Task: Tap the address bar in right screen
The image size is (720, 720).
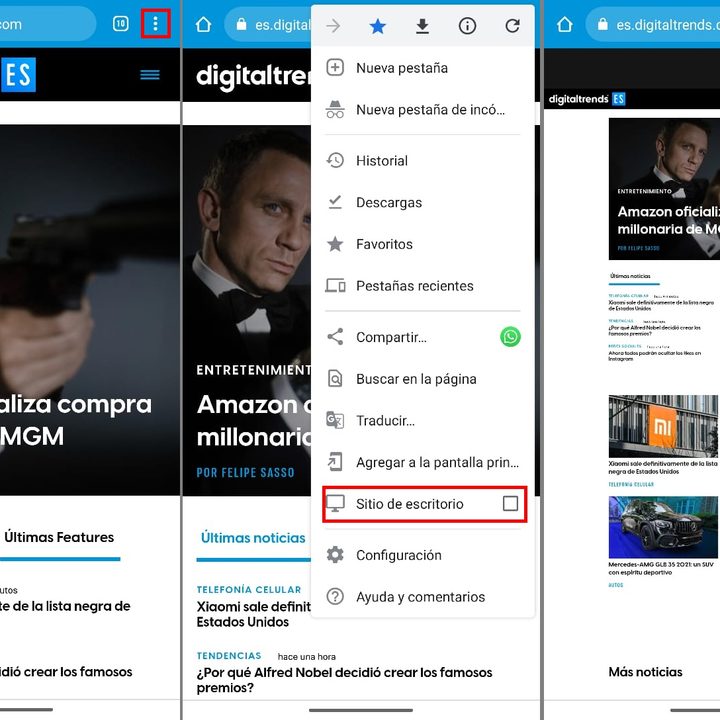Action: point(653,24)
